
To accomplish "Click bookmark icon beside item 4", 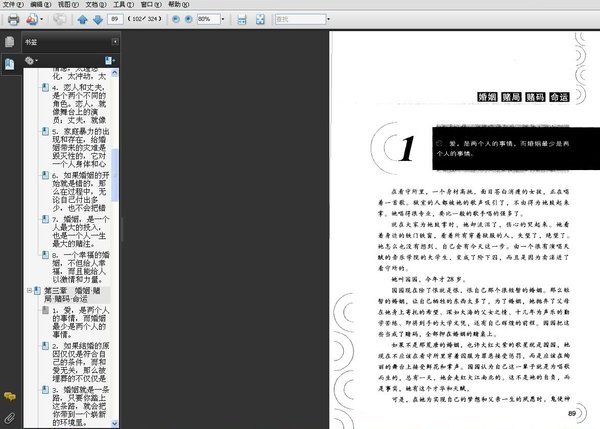I will [45, 88].
